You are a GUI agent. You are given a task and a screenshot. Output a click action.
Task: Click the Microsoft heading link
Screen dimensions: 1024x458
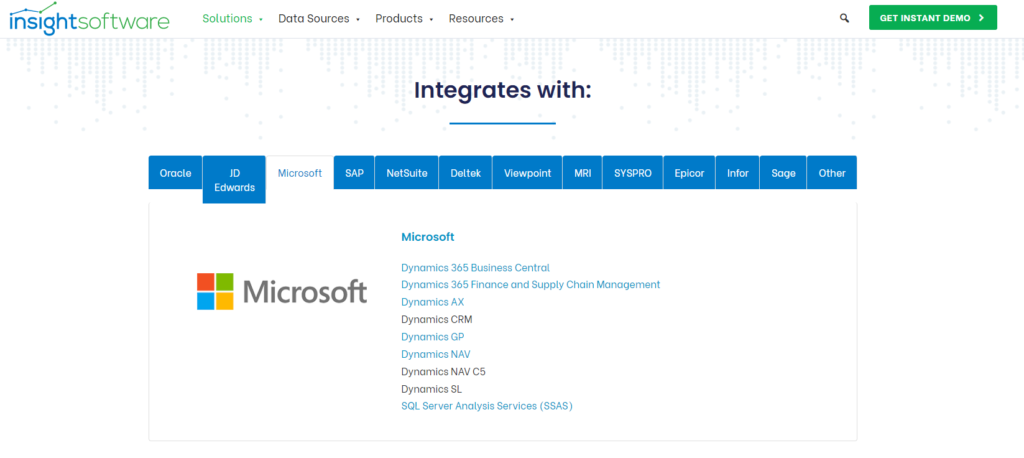tap(428, 237)
